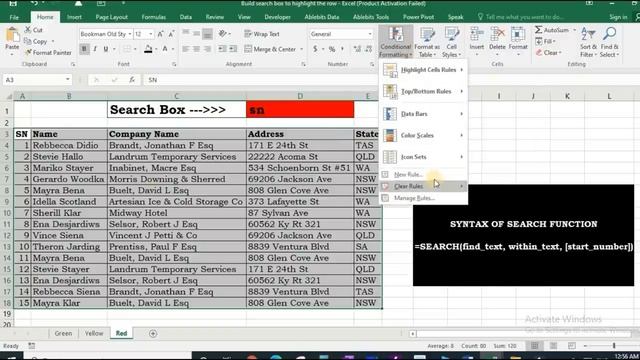Click the Clear eraser icon
This screenshot has height=360, width=640.
[x=539, y=53]
